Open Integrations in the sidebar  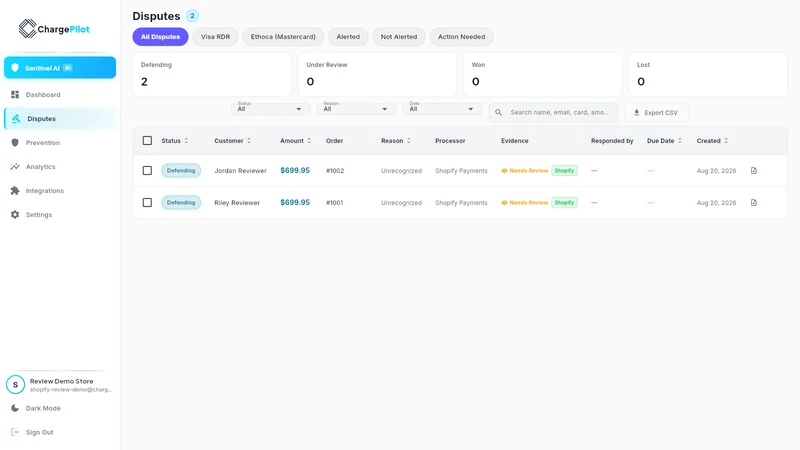[60, 190]
